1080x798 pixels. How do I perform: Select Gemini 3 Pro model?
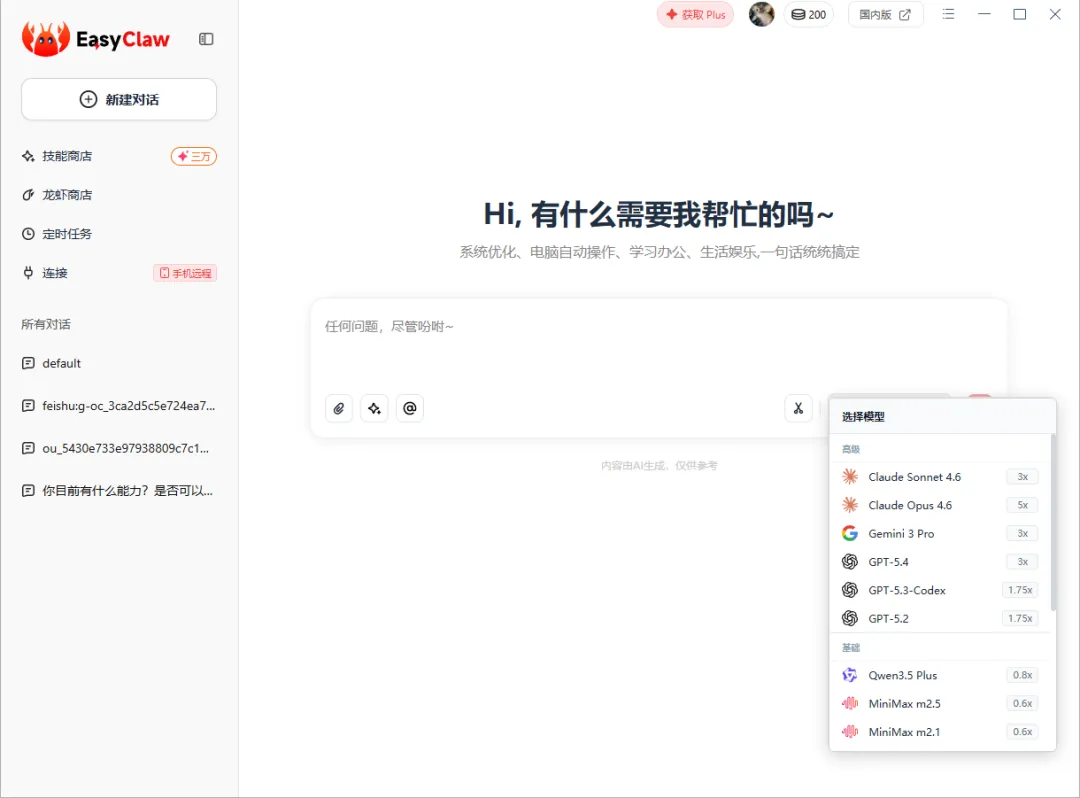[939, 534]
